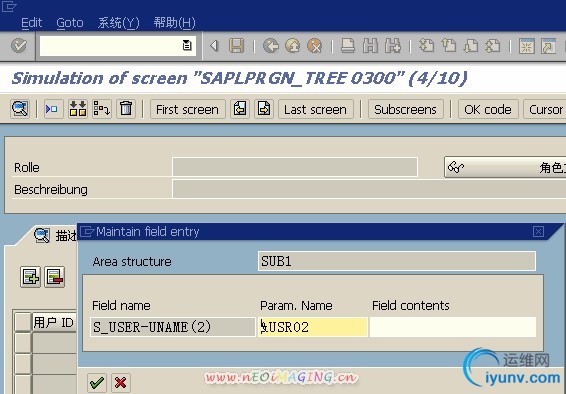Open the Goto menu

click(70, 23)
